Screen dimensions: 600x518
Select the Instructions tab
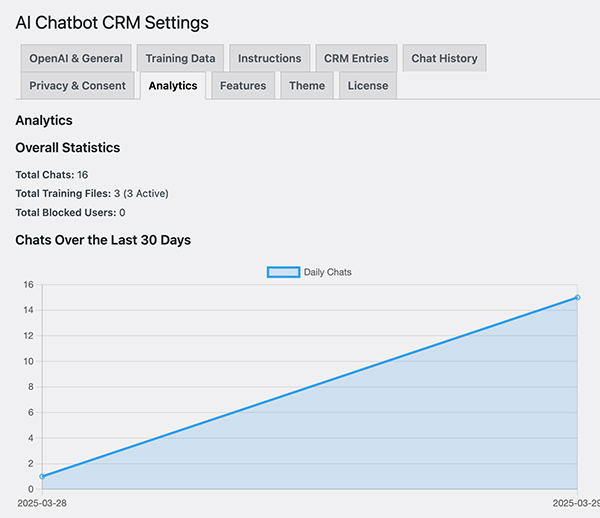(x=269, y=58)
